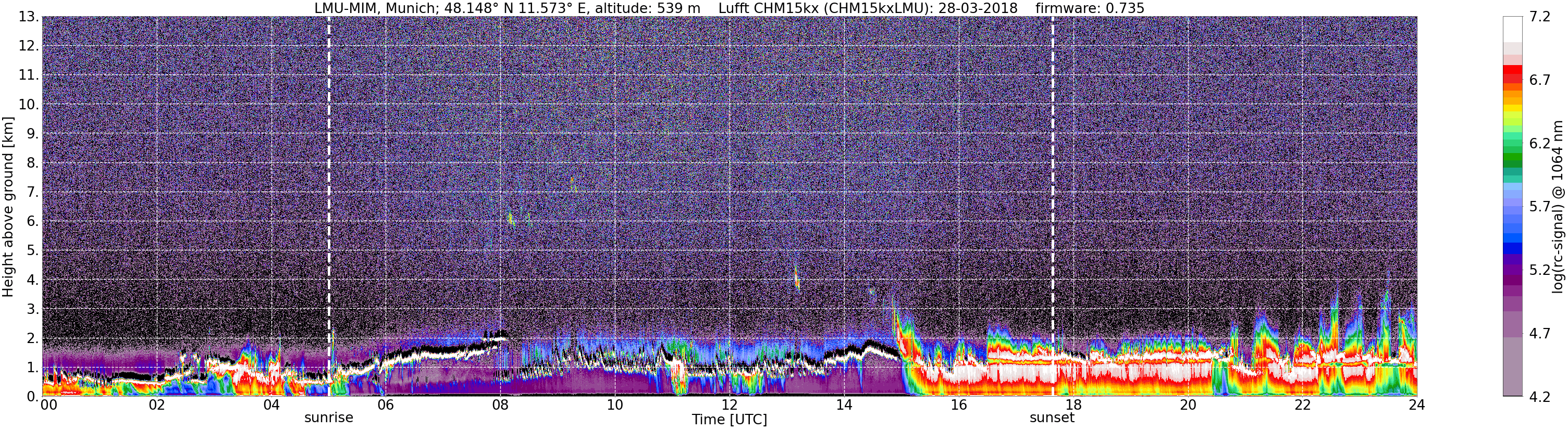This screenshot has height=430, width=1568.
Task: Click the x-axis tick label '02'
Action: coord(156,405)
